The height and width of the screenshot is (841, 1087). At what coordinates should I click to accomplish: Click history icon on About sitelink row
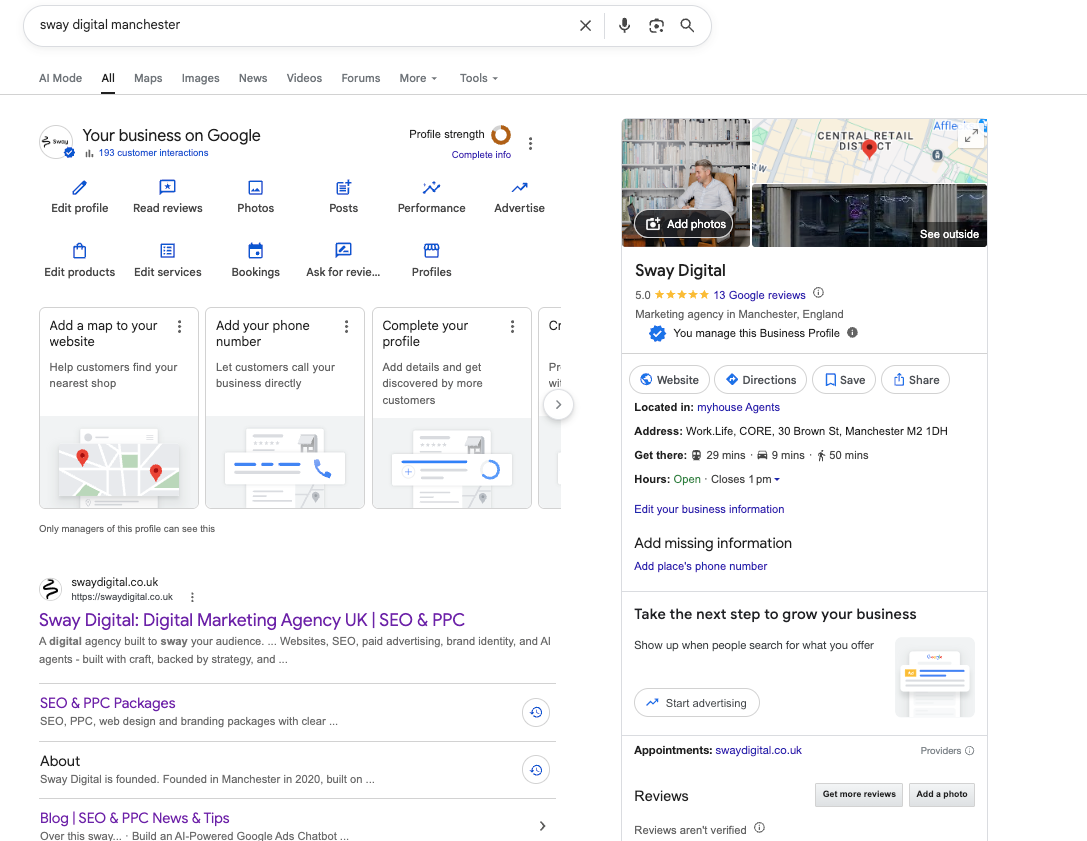[x=536, y=770]
